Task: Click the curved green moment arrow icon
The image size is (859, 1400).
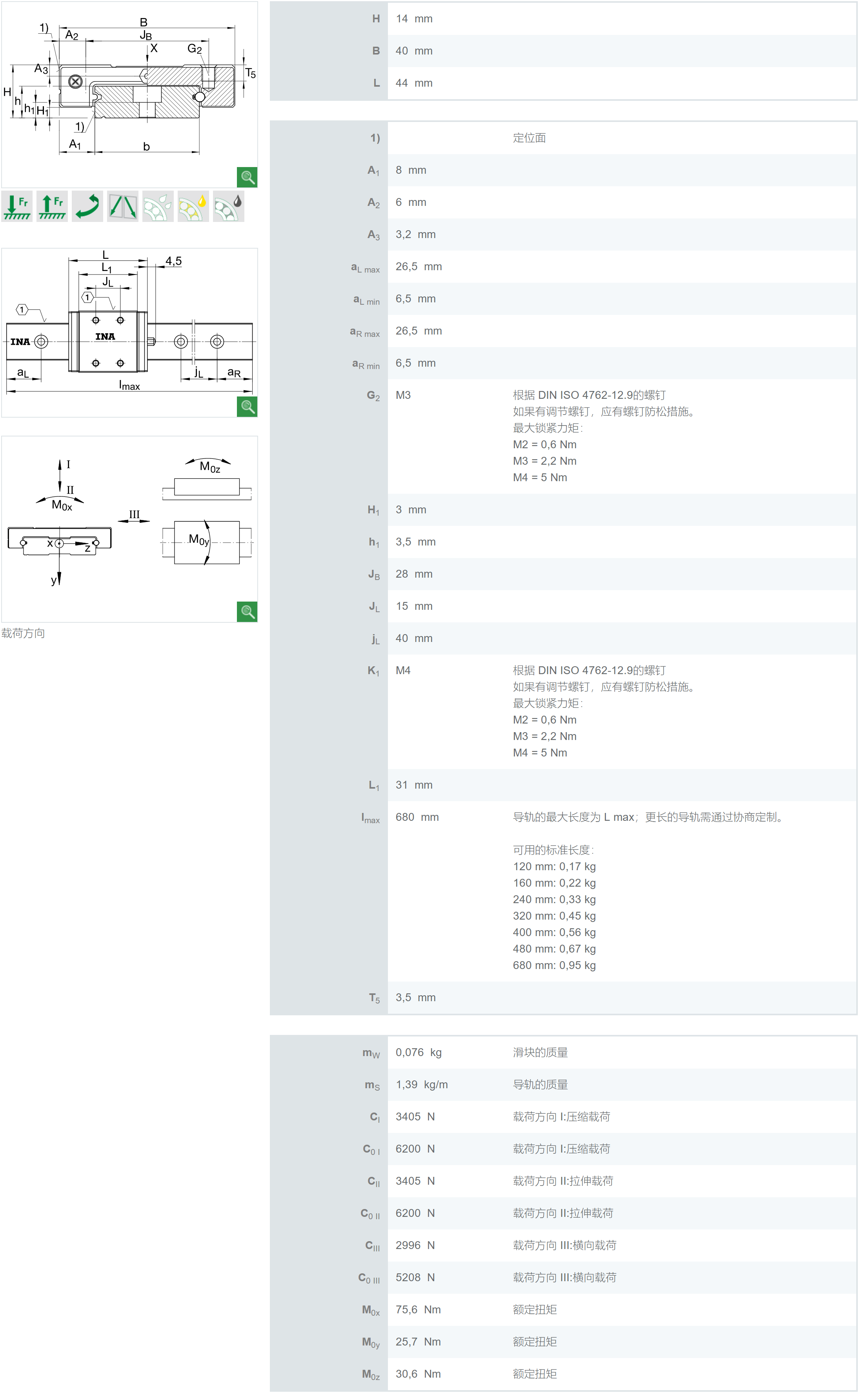Action: (87, 206)
